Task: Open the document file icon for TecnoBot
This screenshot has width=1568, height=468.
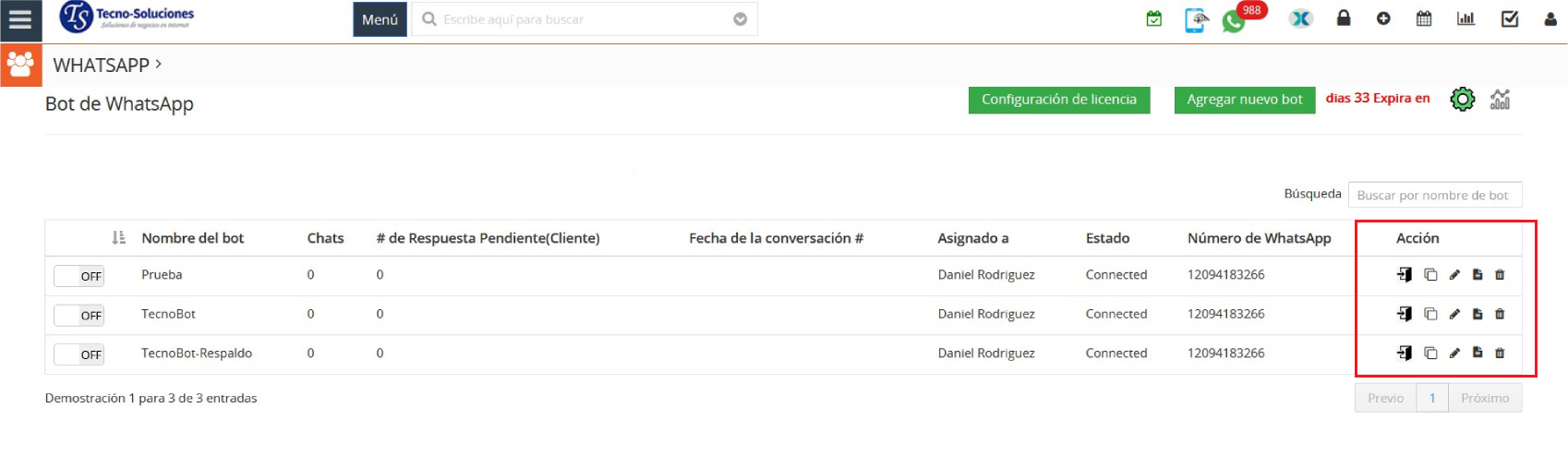Action: (1478, 315)
